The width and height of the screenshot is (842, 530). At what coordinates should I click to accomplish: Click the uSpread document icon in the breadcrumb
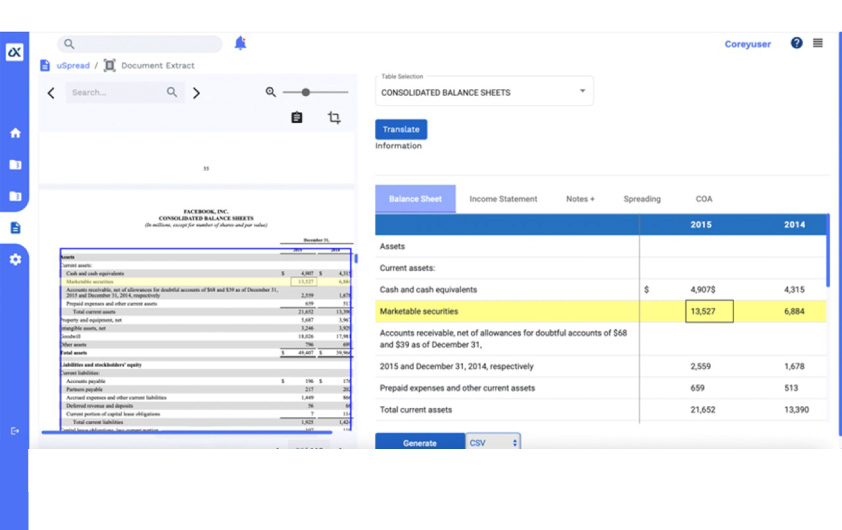tap(45, 66)
